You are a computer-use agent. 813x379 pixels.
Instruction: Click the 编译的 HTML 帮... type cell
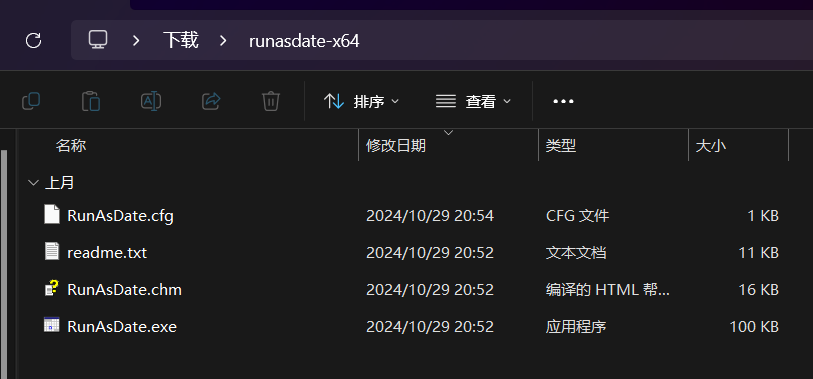pos(608,290)
